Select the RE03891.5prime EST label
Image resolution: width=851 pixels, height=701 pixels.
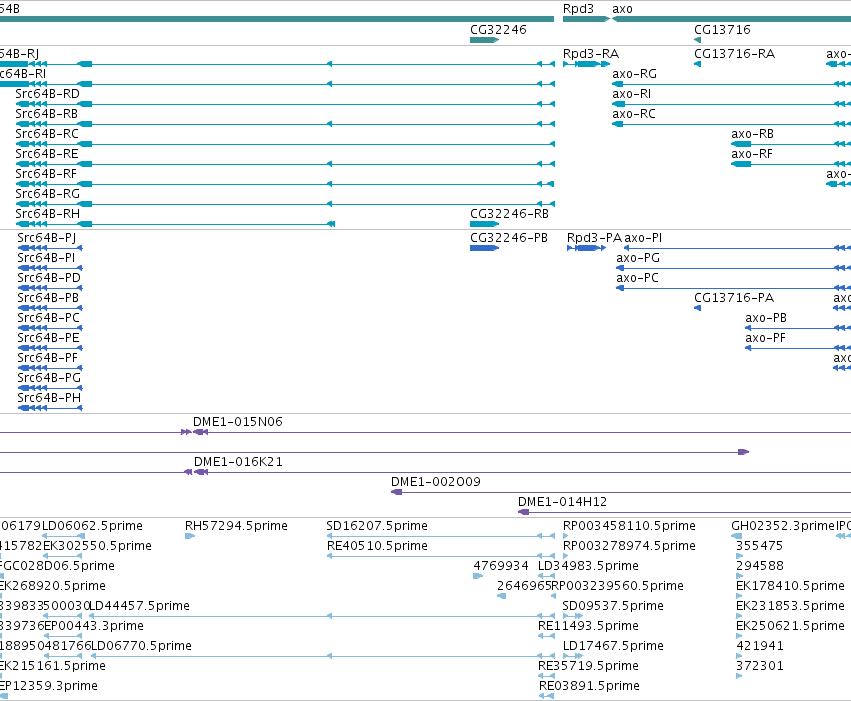pos(589,687)
